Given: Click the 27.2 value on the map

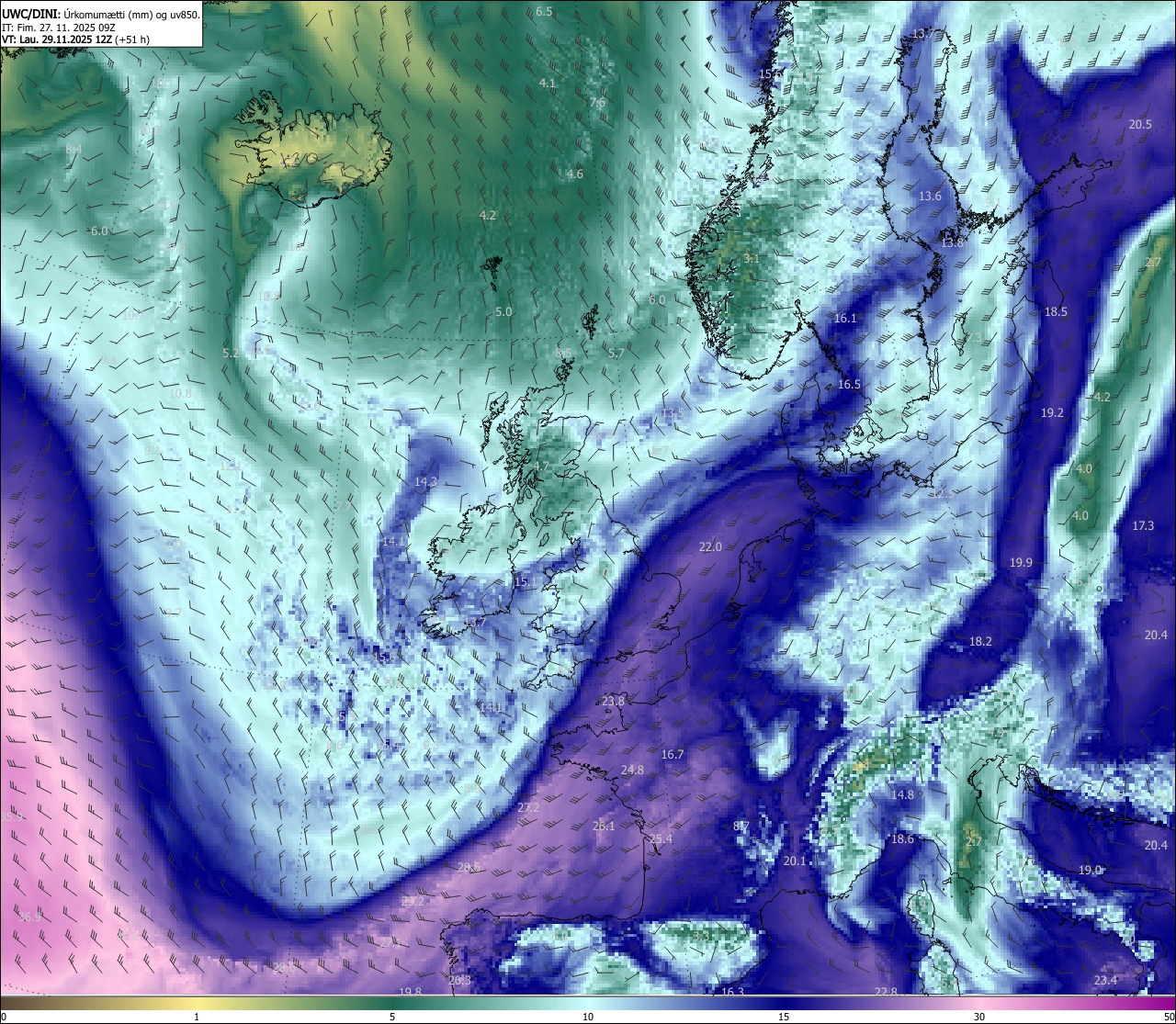Looking at the screenshot, I should pos(528,807).
